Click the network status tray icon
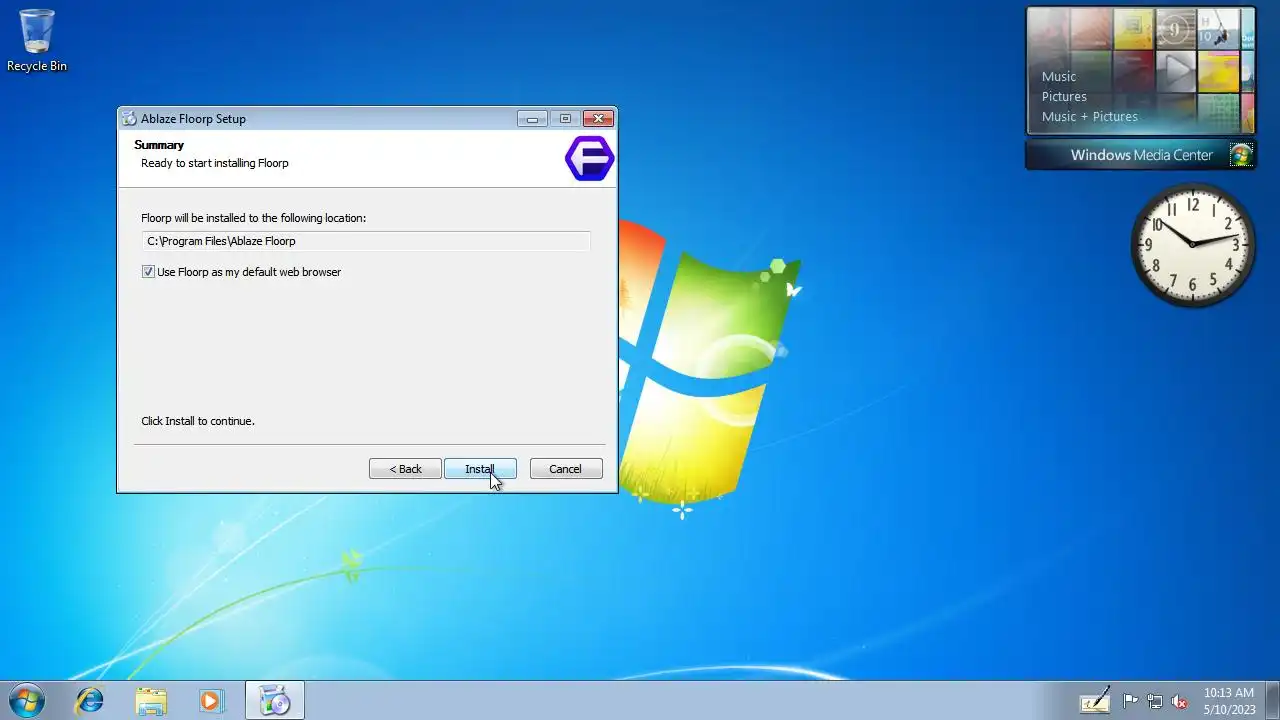 1155,701
